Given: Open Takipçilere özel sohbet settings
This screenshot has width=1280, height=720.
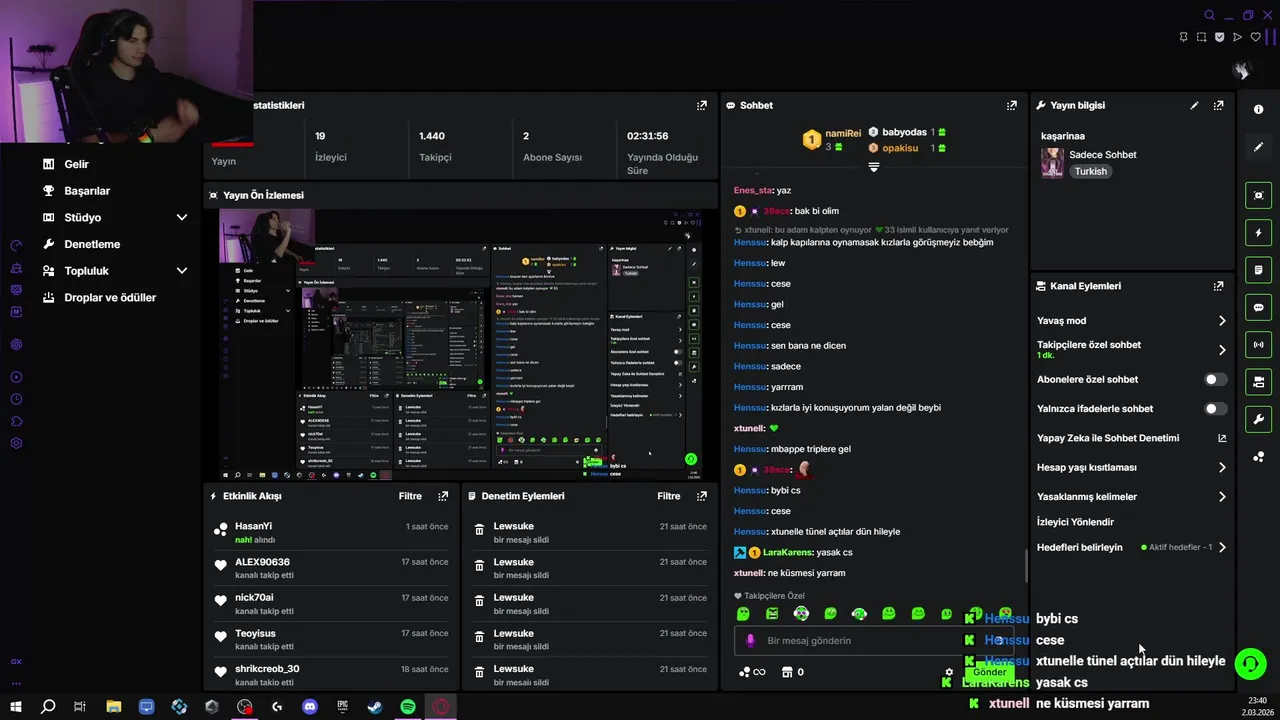Looking at the screenshot, I should (x=1132, y=349).
